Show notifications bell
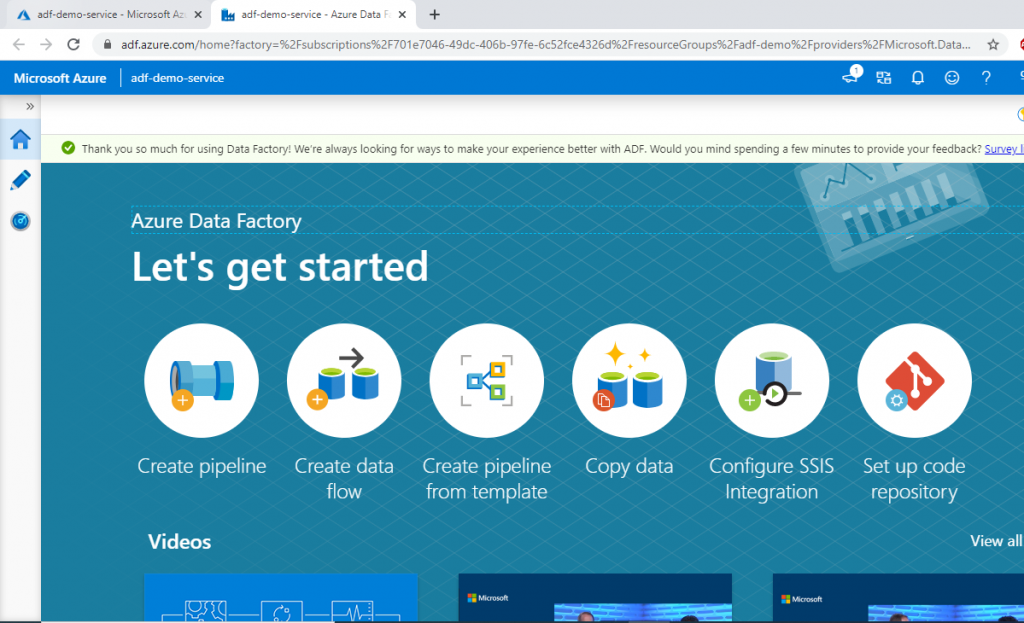Screen dimensions: 1024x623 point(918,78)
